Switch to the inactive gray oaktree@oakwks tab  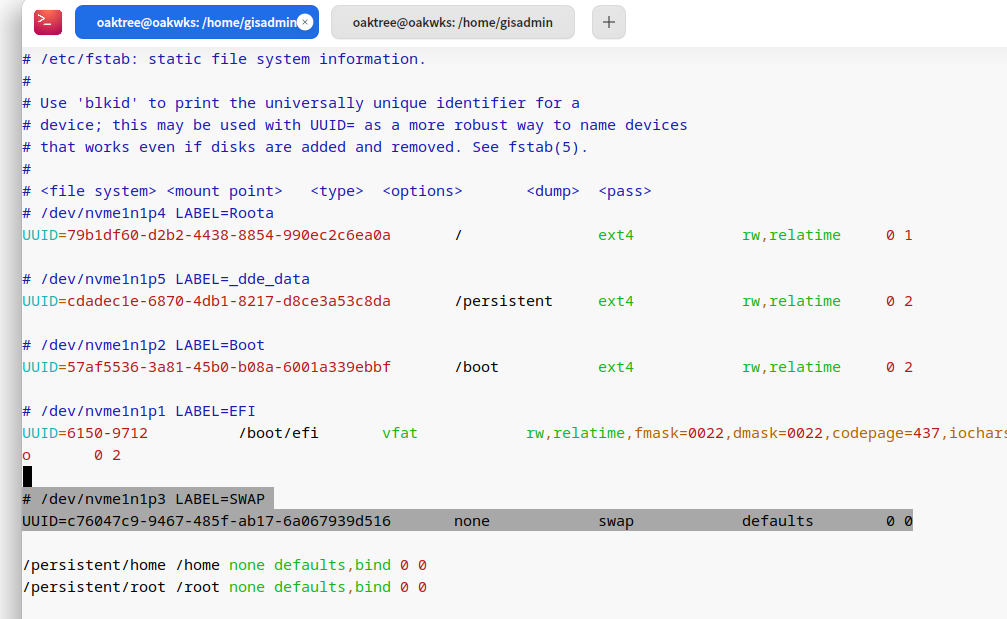tap(453, 22)
